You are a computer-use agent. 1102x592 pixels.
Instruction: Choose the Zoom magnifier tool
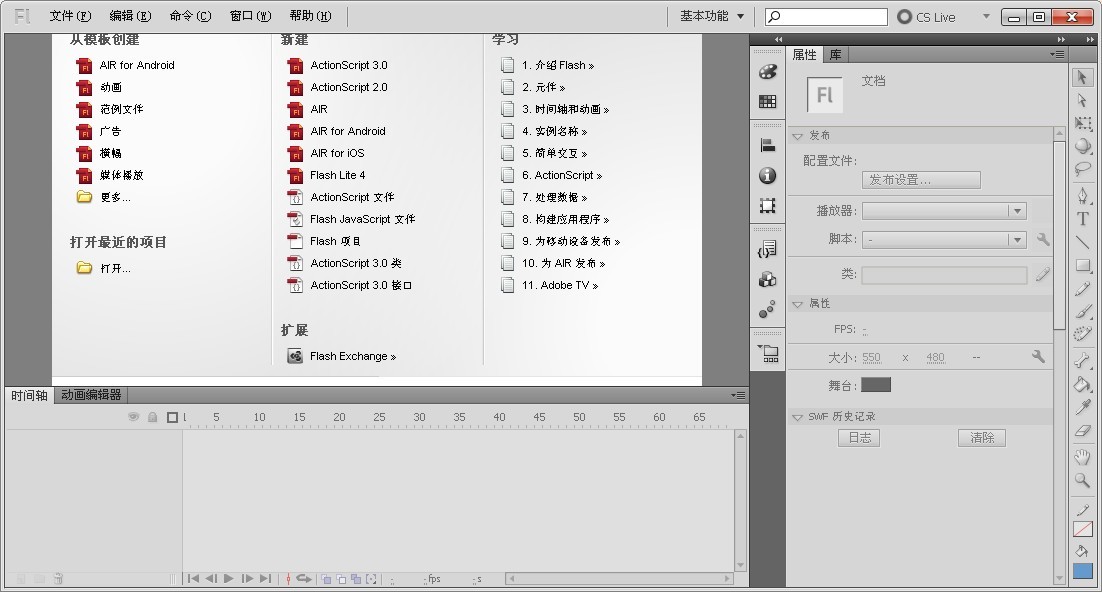(x=1082, y=481)
